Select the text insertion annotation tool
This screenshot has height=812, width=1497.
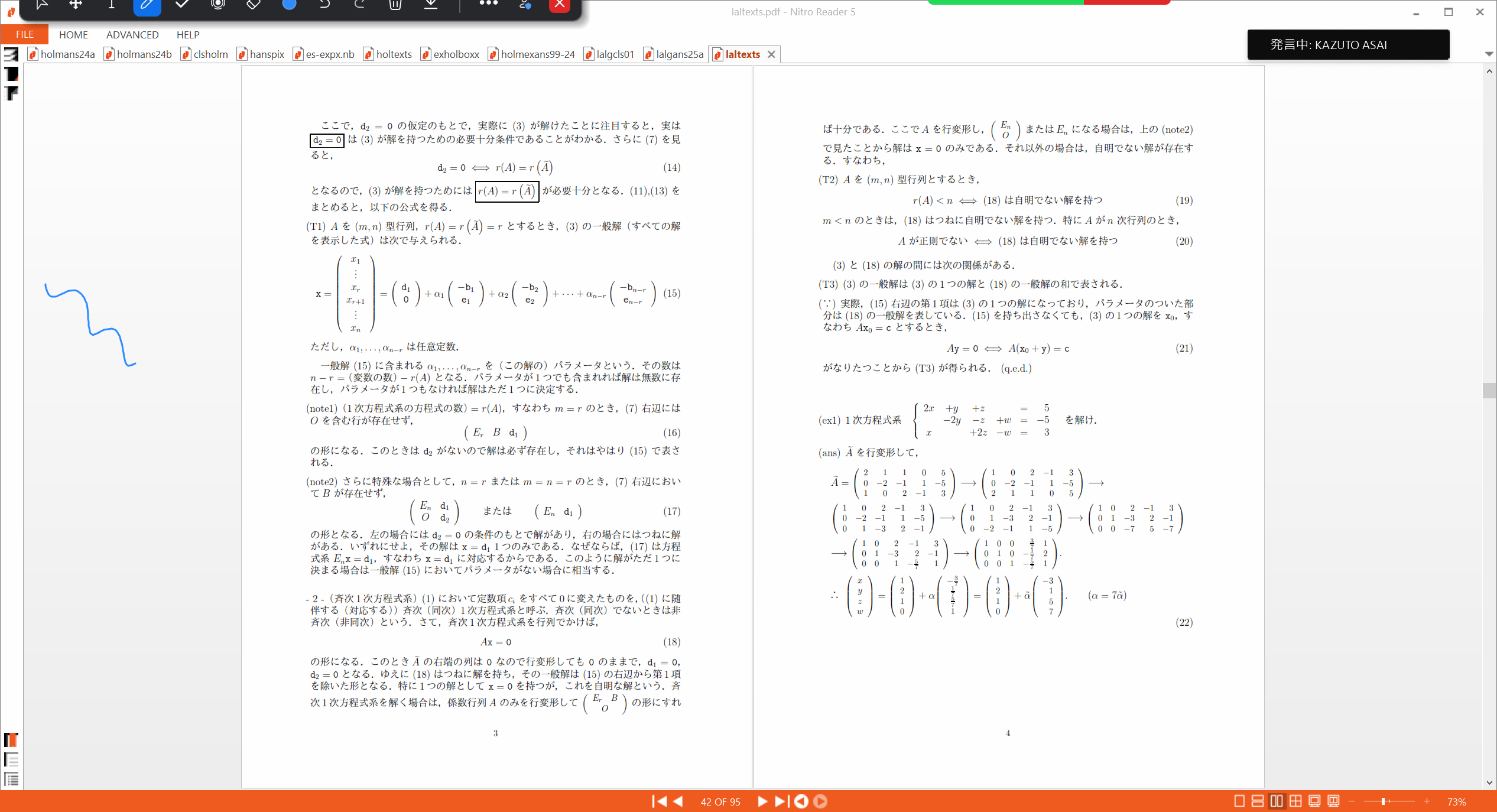click(x=111, y=5)
